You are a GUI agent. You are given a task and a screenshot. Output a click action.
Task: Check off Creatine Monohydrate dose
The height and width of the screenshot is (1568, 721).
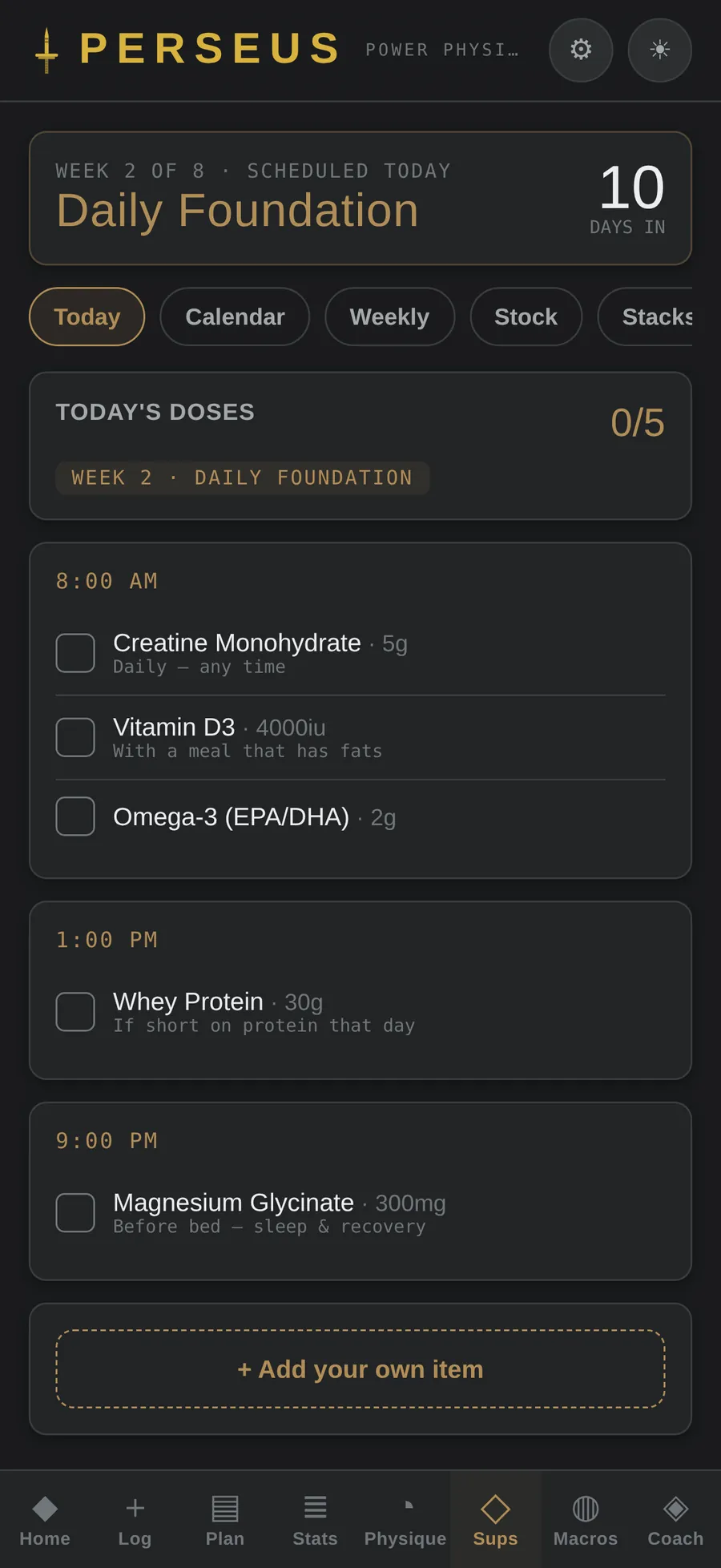coord(75,653)
